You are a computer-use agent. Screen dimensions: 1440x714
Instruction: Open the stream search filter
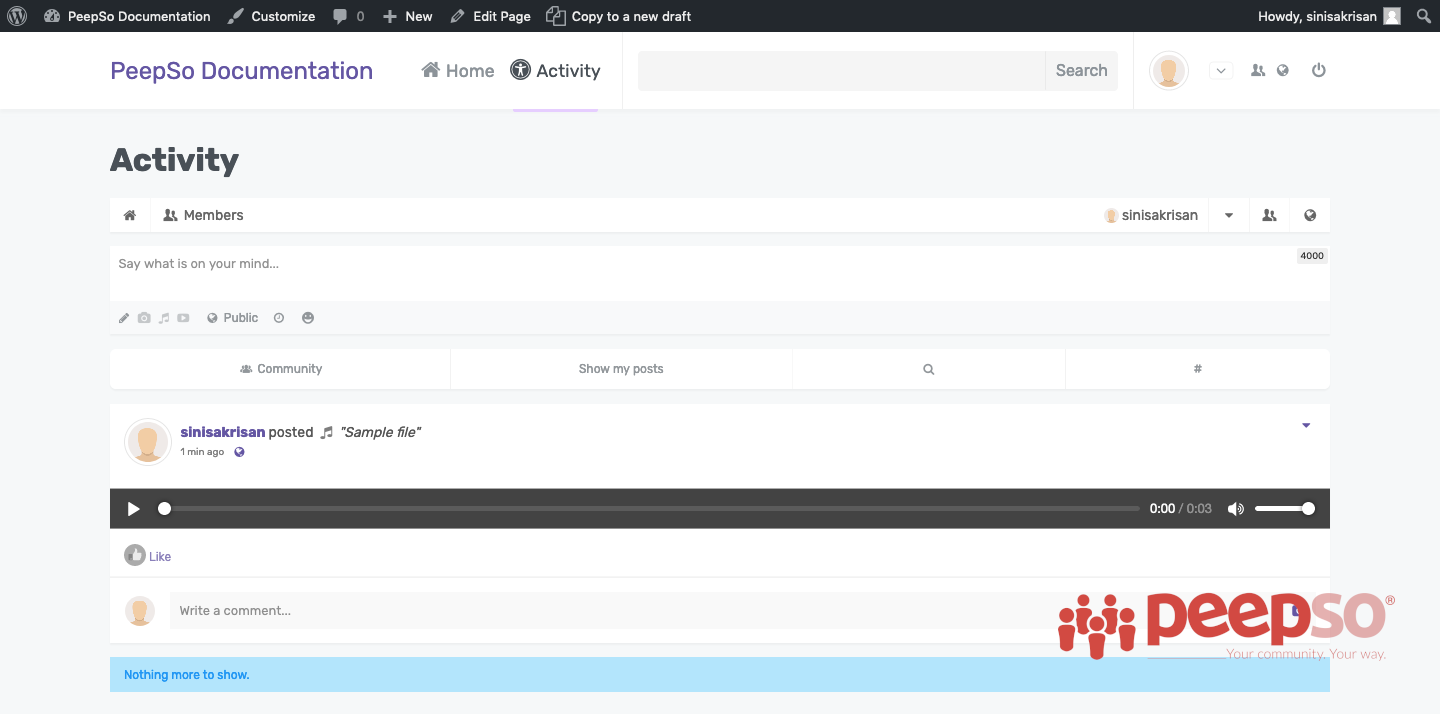coord(929,369)
